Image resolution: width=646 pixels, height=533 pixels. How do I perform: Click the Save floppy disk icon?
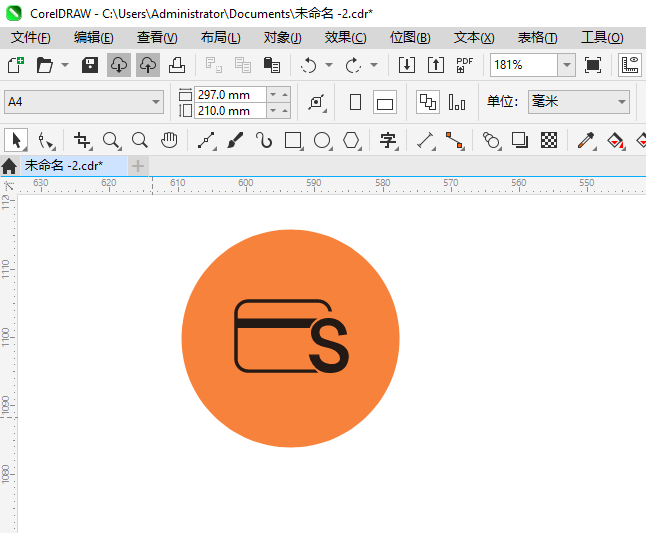[90, 65]
